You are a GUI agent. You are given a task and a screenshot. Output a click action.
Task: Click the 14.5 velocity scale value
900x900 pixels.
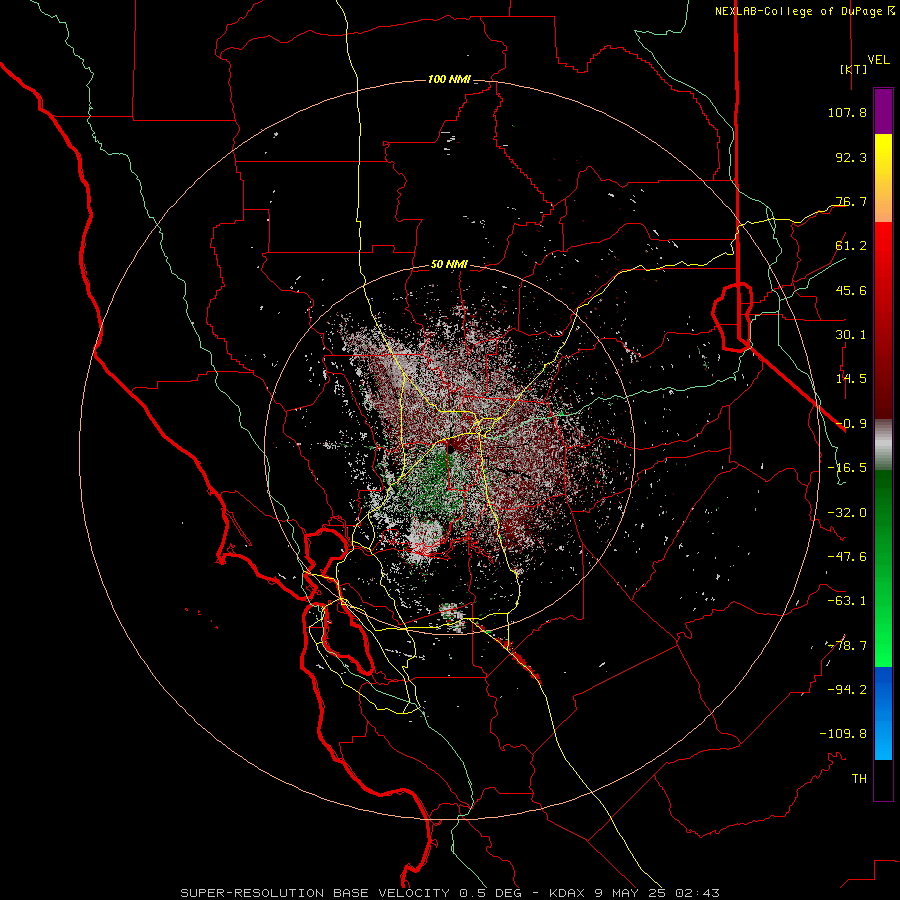(x=851, y=379)
